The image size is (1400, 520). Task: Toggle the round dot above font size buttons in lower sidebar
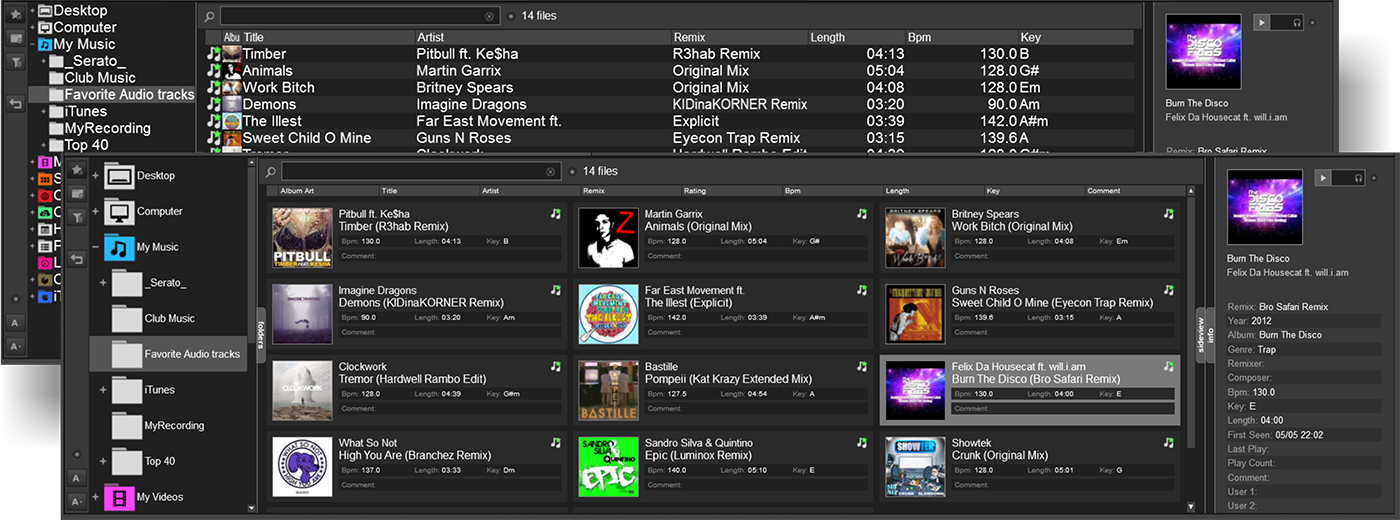(x=77, y=453)
